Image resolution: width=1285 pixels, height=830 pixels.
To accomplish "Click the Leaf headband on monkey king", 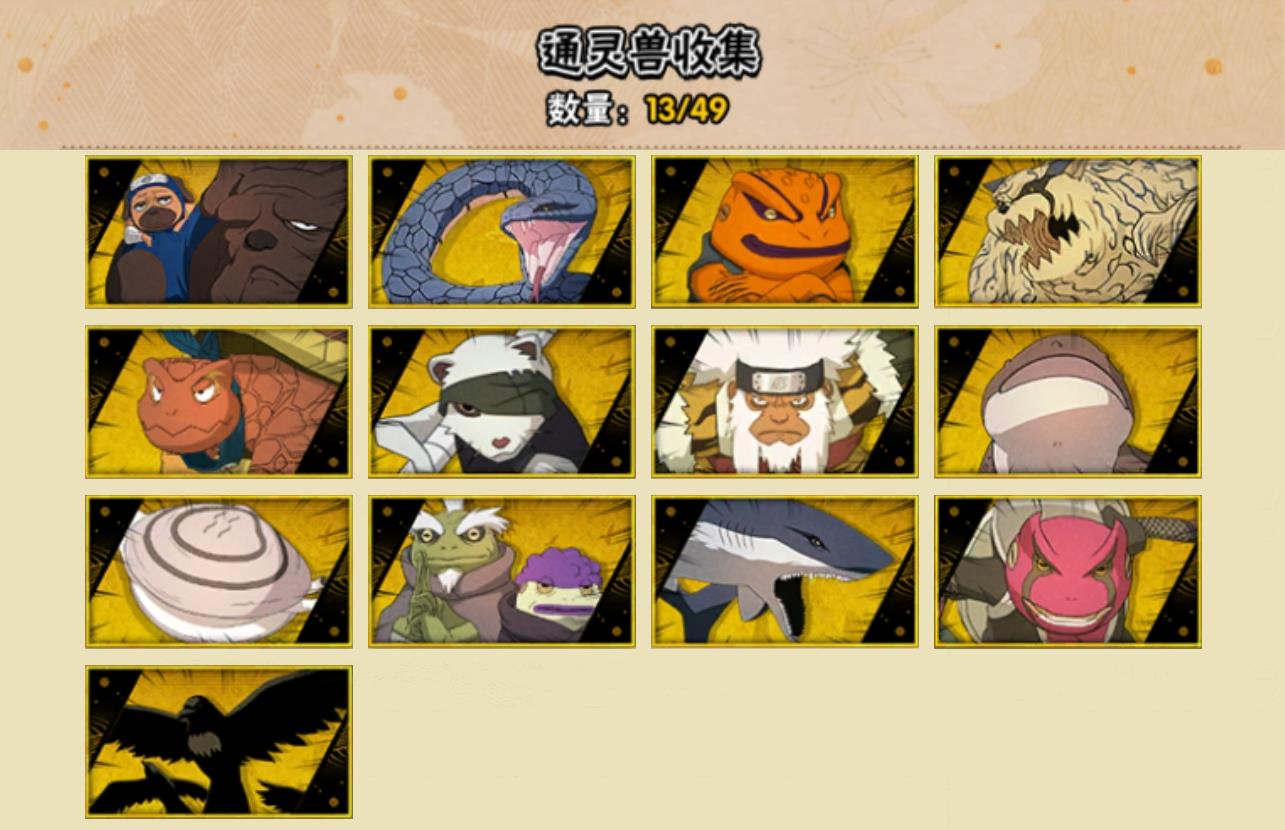I will coord(783,378).
